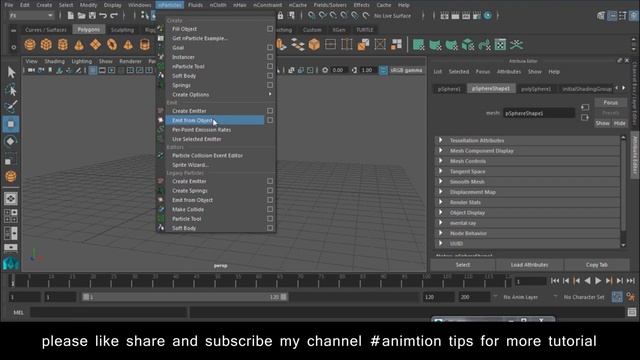This screenshot has height=360, width=640.
Task: Click the orange cube shelf icon near Custom tab
Action: (x=314, y=44)
